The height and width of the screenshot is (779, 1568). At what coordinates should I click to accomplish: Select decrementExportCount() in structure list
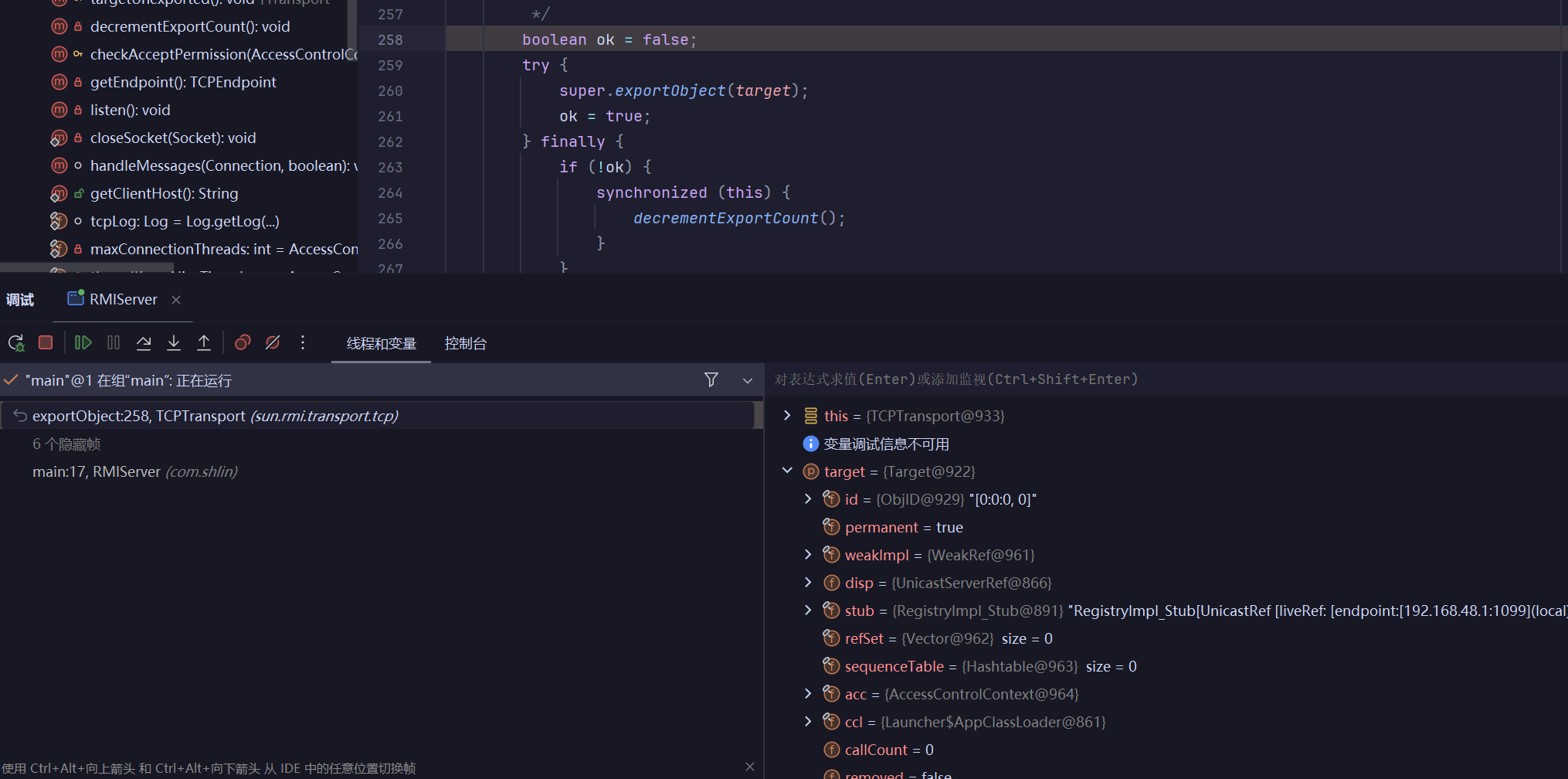click(x=190, y=26)
